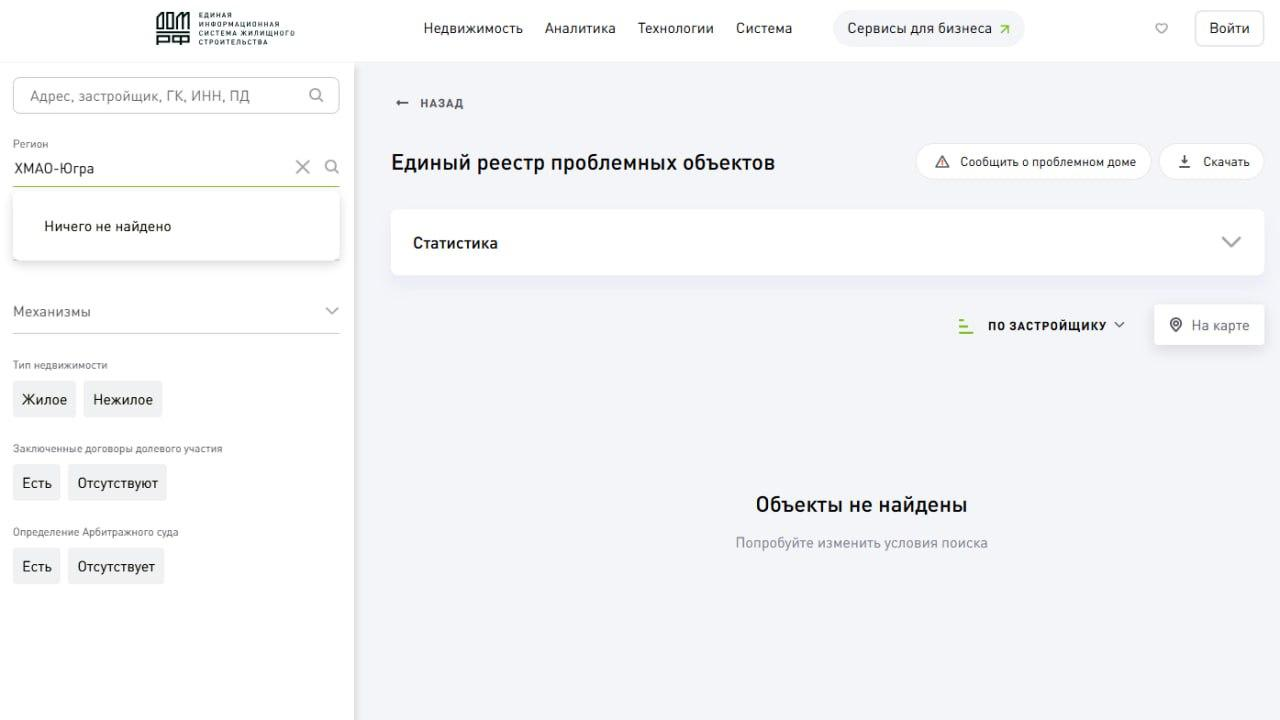
Task: Click the Войти login button
Action: tap(1229, 28)
